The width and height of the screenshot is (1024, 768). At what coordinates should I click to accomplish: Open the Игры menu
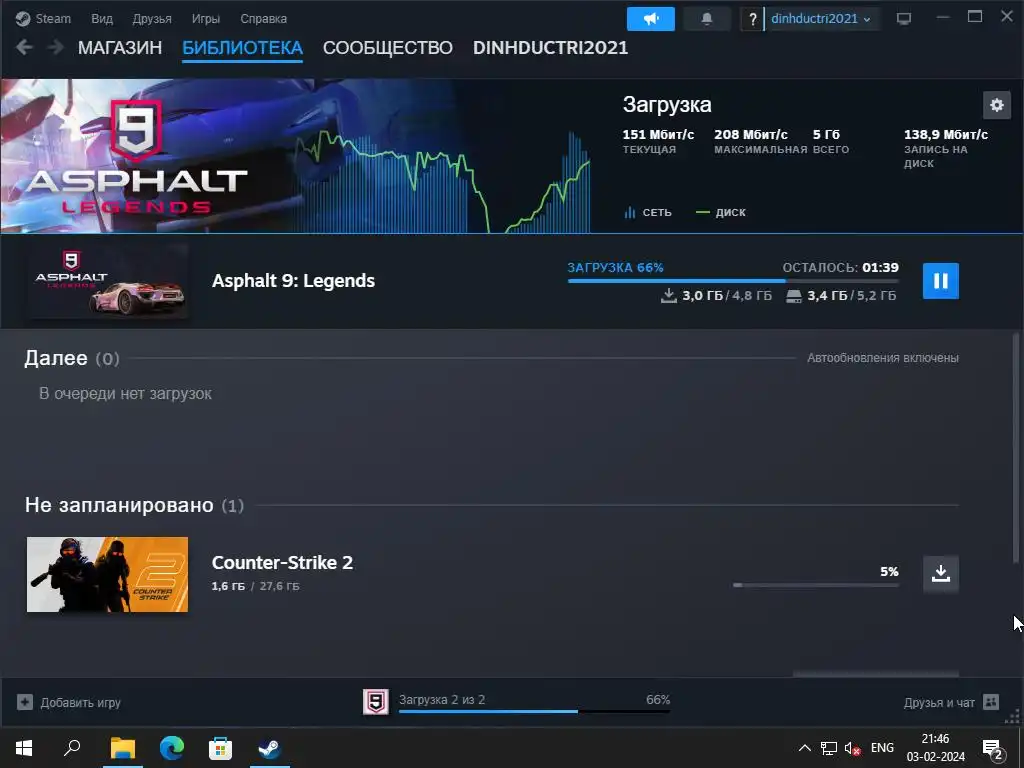pos(206,18)
